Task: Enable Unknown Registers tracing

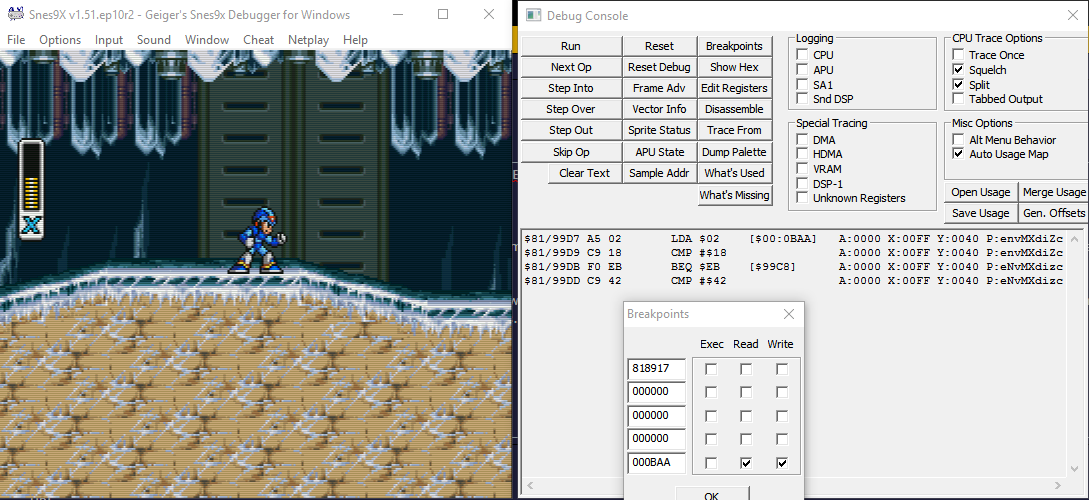Action: click(x=802, y=198)
